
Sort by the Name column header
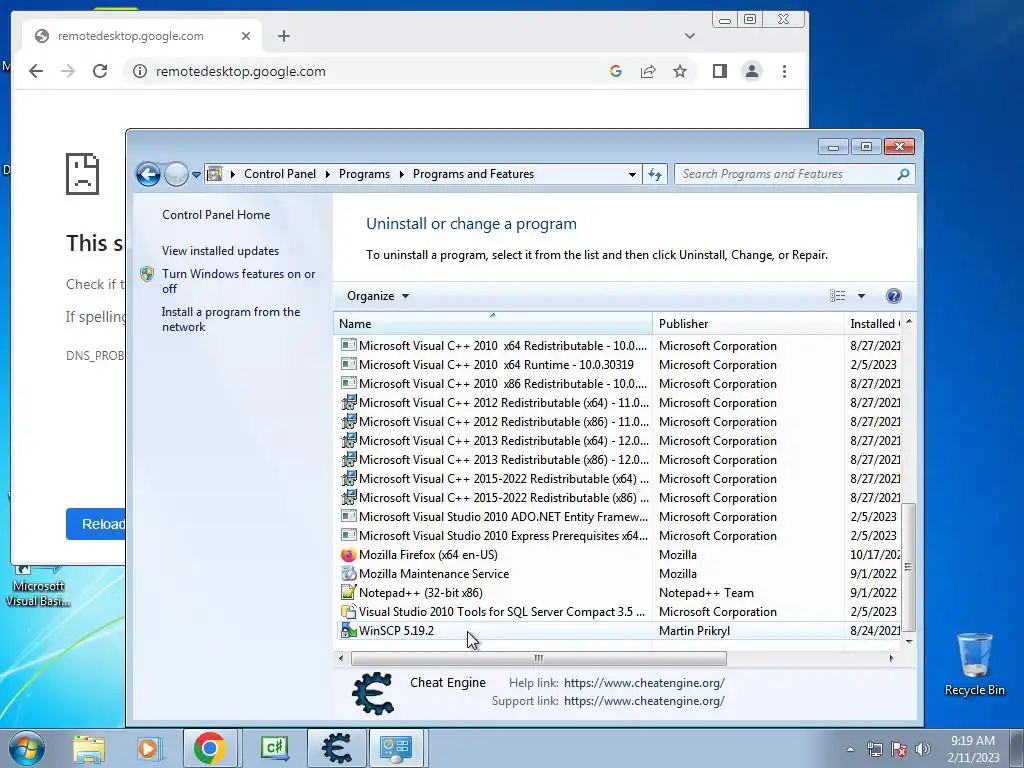point(493,324)
